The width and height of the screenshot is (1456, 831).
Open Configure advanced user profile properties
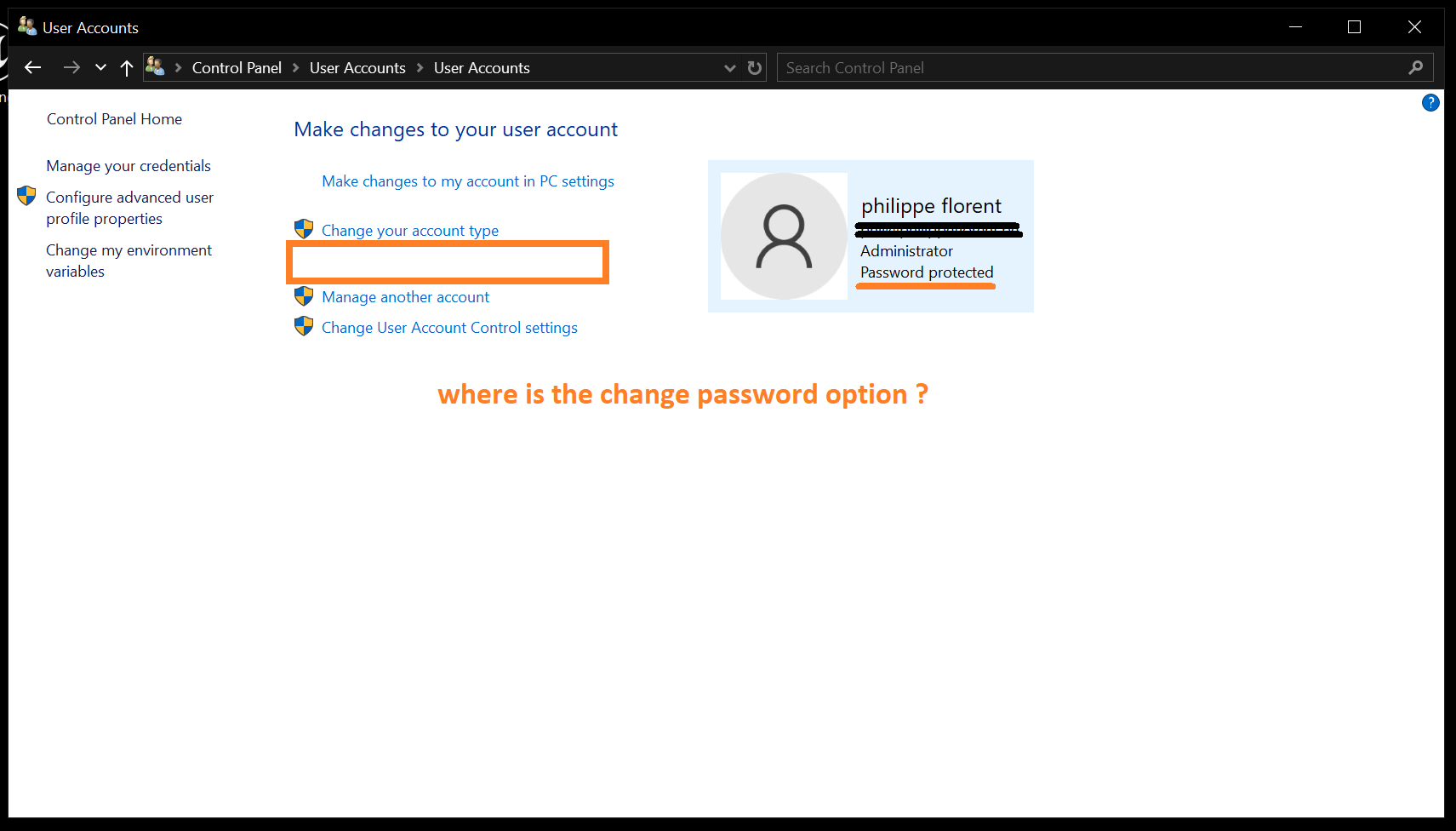(129, 208)
